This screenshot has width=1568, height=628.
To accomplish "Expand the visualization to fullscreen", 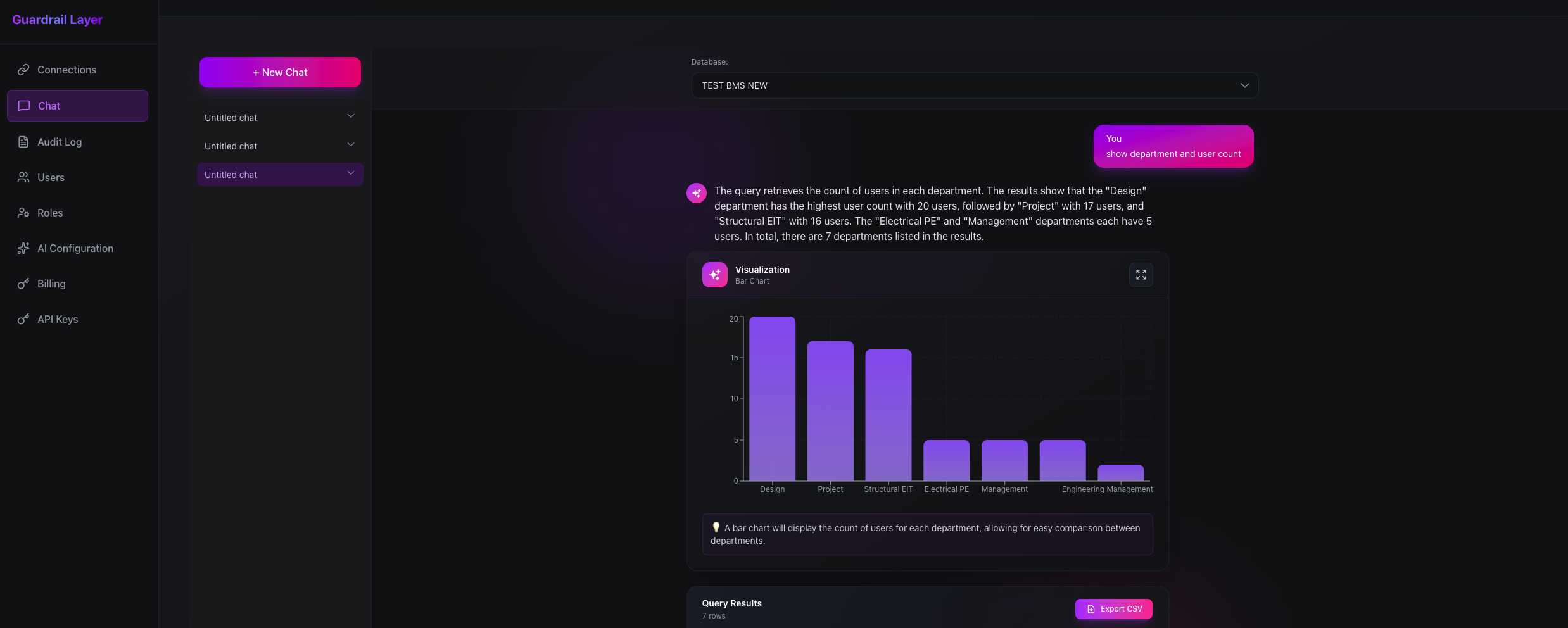I will 1141,275.
